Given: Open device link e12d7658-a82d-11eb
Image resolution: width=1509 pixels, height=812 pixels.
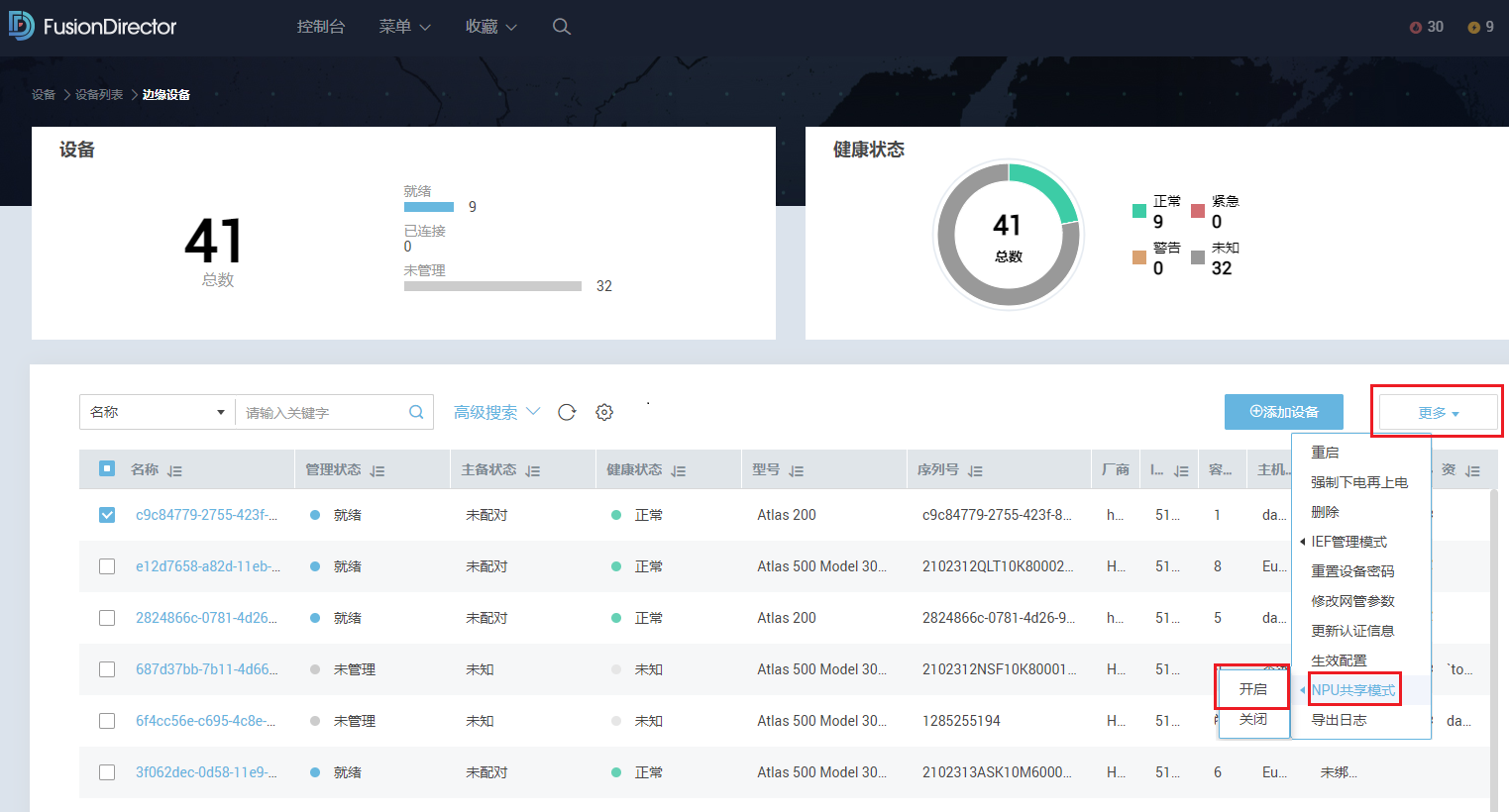Looking at the screenshot, I should tap(208, 566).
